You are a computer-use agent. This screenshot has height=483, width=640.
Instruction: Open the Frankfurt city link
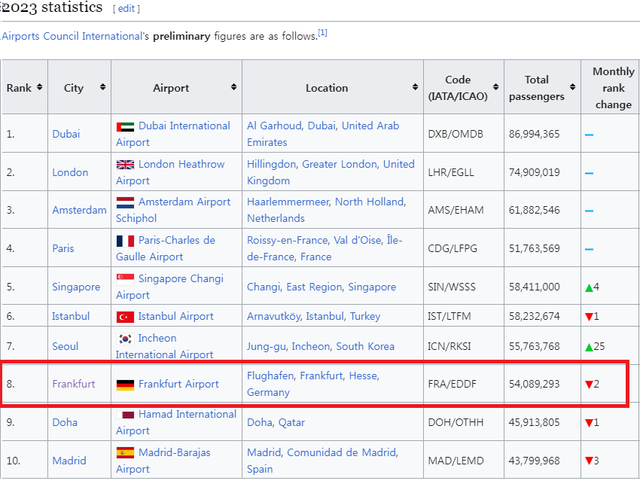click(x=74, y=384)
